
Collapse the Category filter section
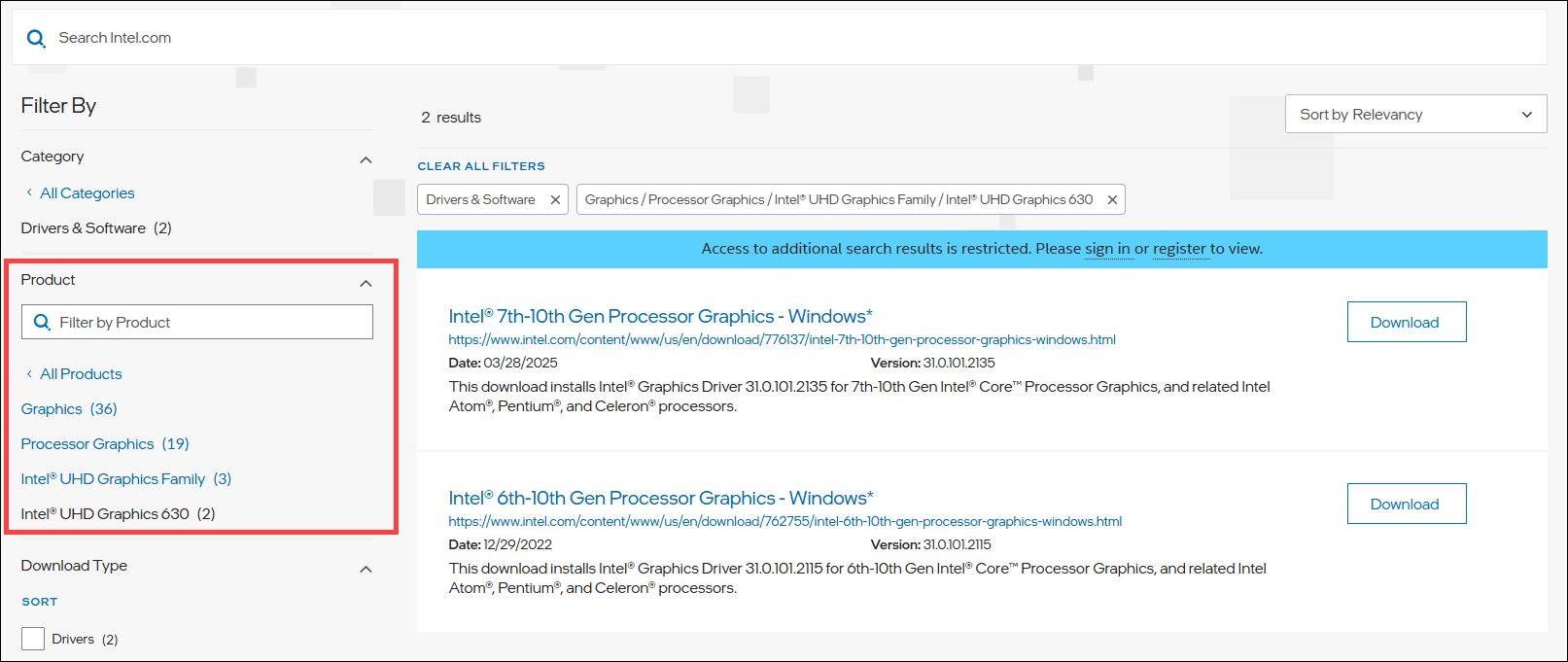pos(366,160)
